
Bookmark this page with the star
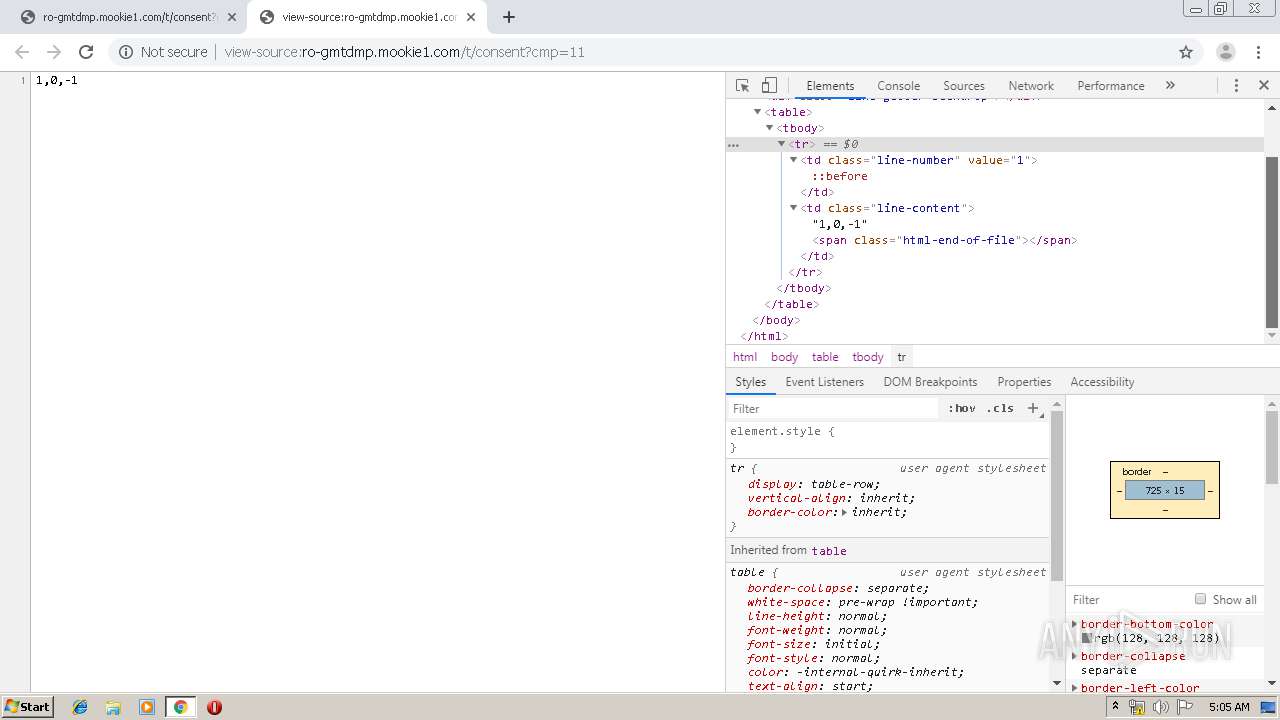(x=1186, y=52)
